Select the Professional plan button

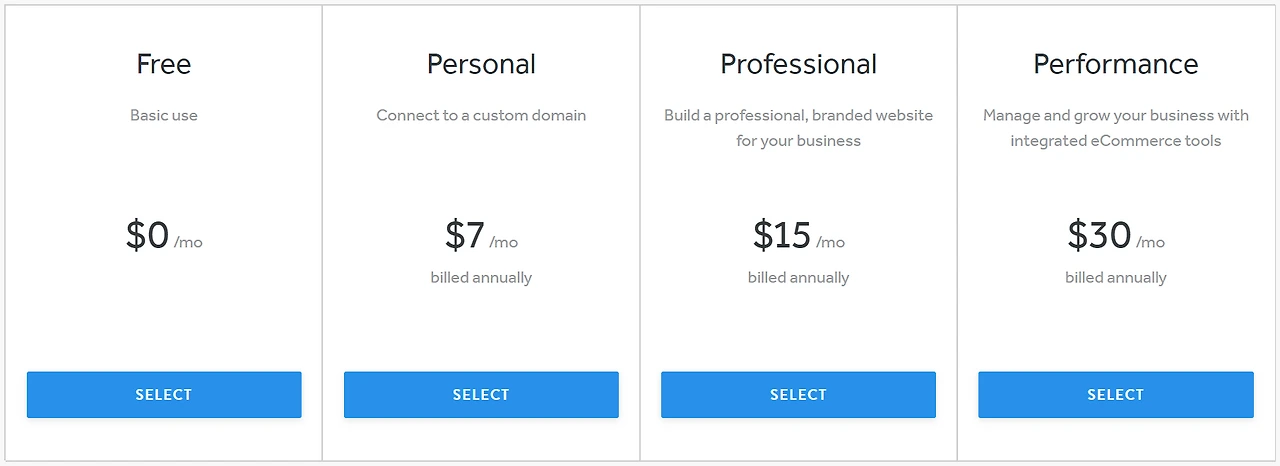tap(798, 395)
